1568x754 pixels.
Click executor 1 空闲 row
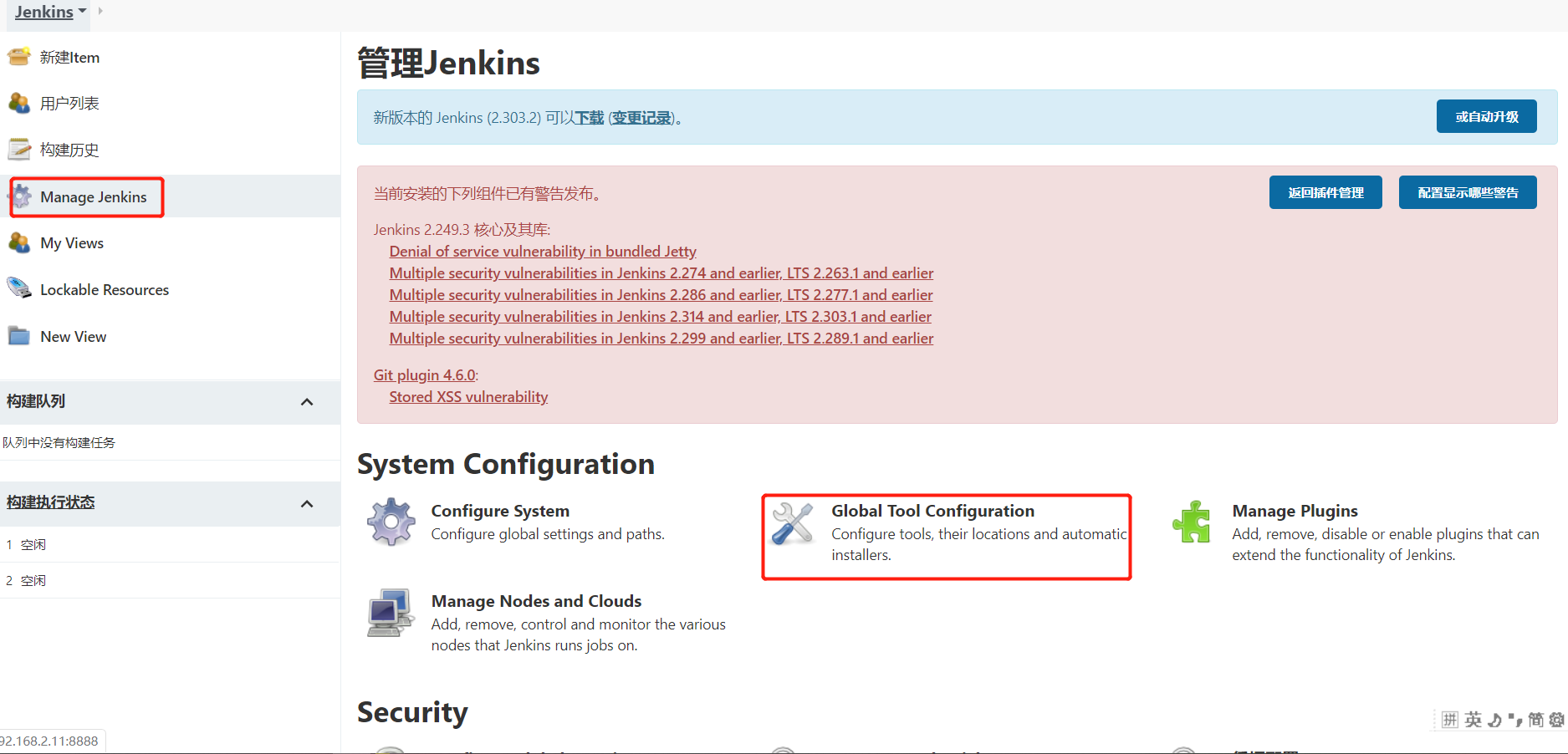tap(170, 544)
